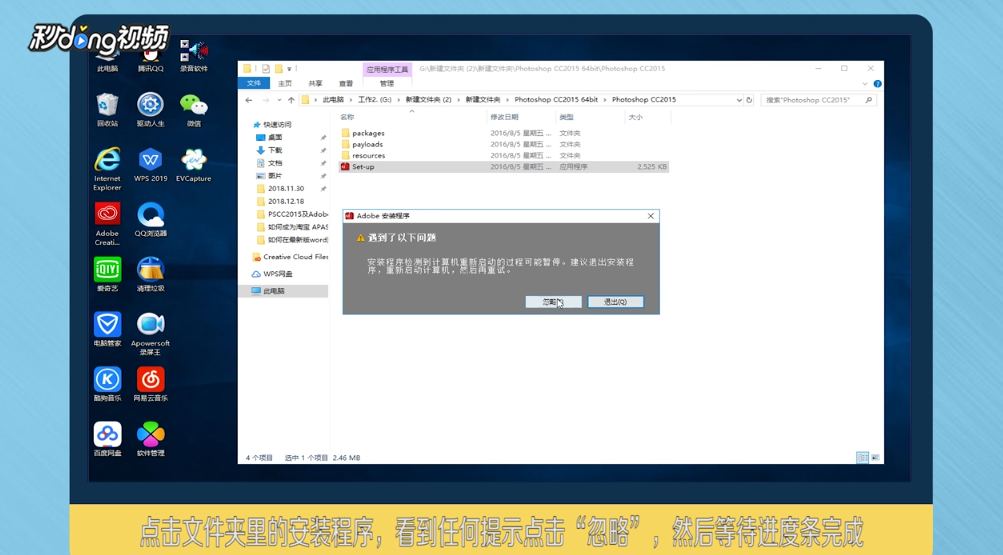This screenshot has width=1003, height=555.
Task: Sort by the 类型 column header
Action: (566, 117)
